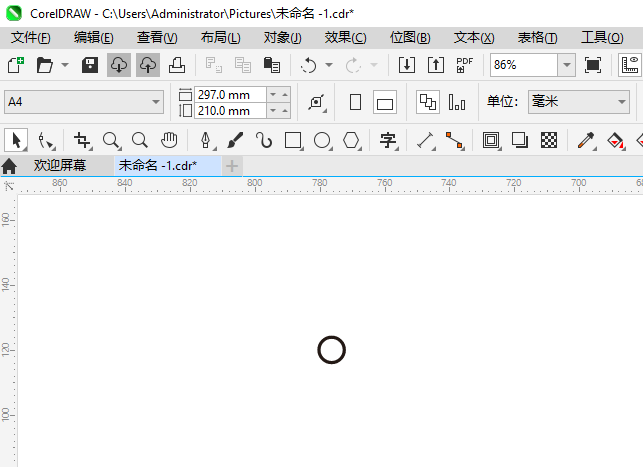Select the Text tool 字

click(388, 140)
